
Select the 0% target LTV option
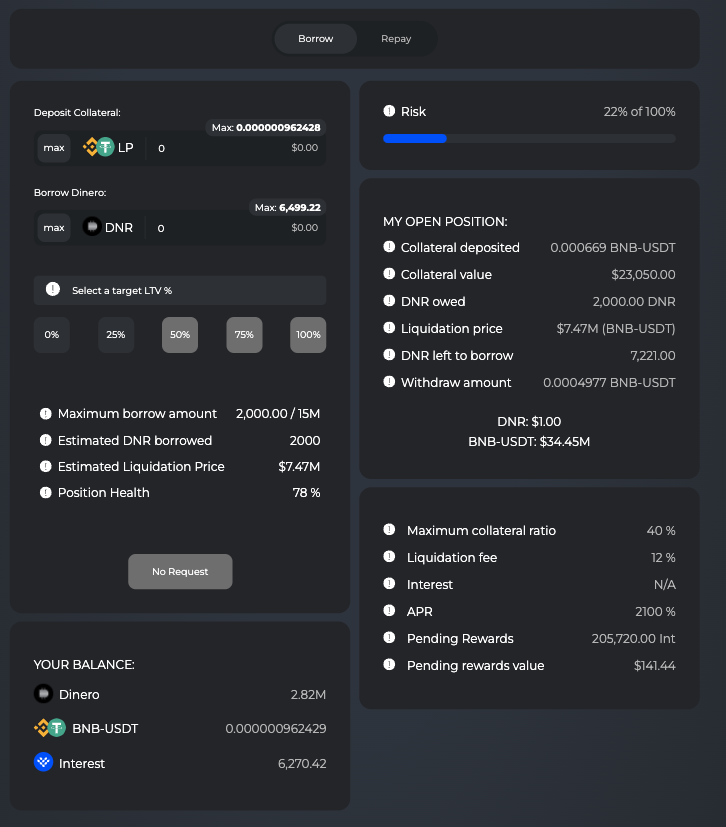point(52,334)
